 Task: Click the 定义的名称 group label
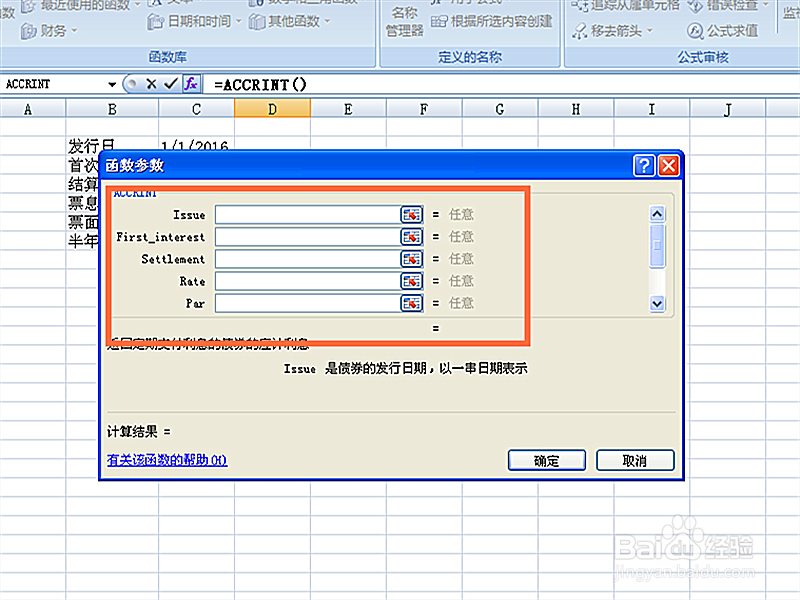pyautogui.click(x=470, y=57)
